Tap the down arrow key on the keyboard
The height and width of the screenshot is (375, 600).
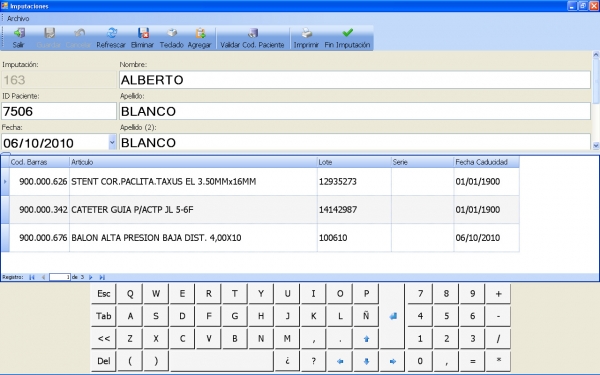coord(366,361)
